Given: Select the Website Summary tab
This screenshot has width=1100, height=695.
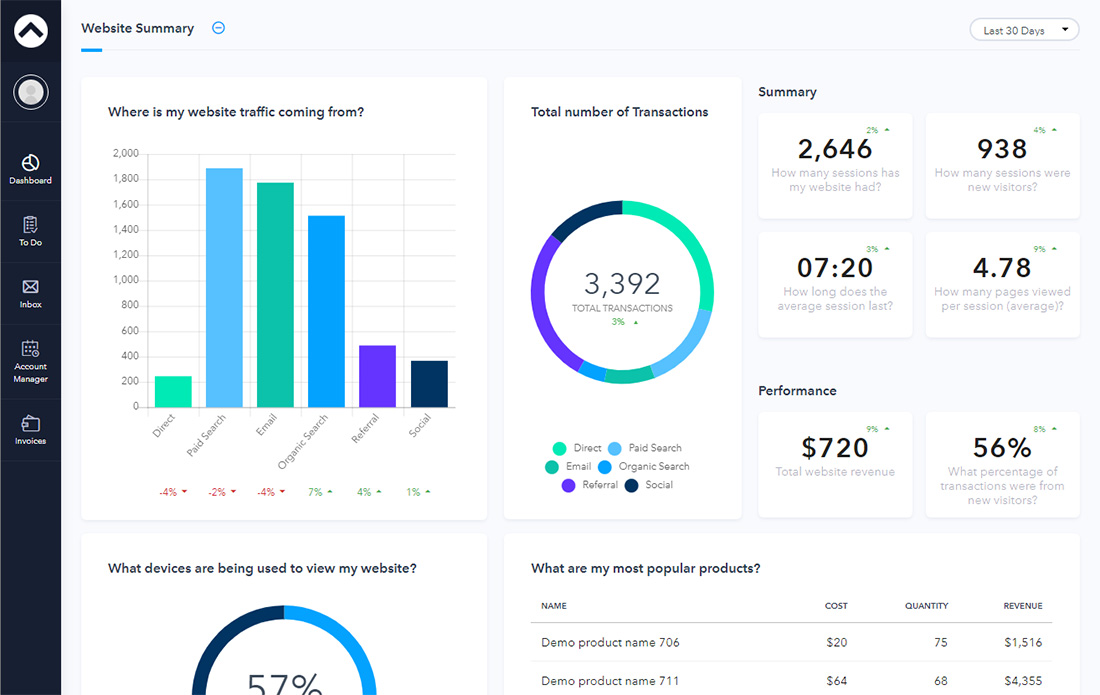Looking at the screenshot, I should [138, 28].
